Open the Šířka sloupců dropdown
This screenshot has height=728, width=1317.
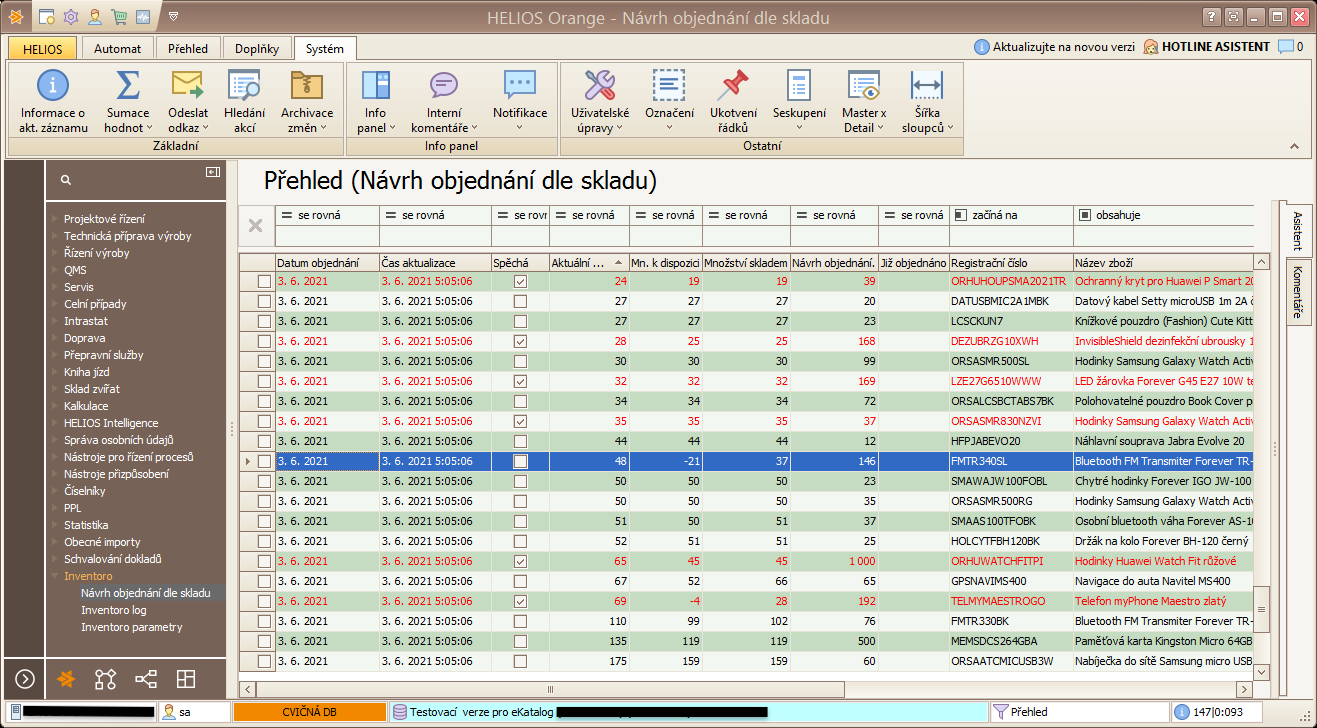point(927,128)
